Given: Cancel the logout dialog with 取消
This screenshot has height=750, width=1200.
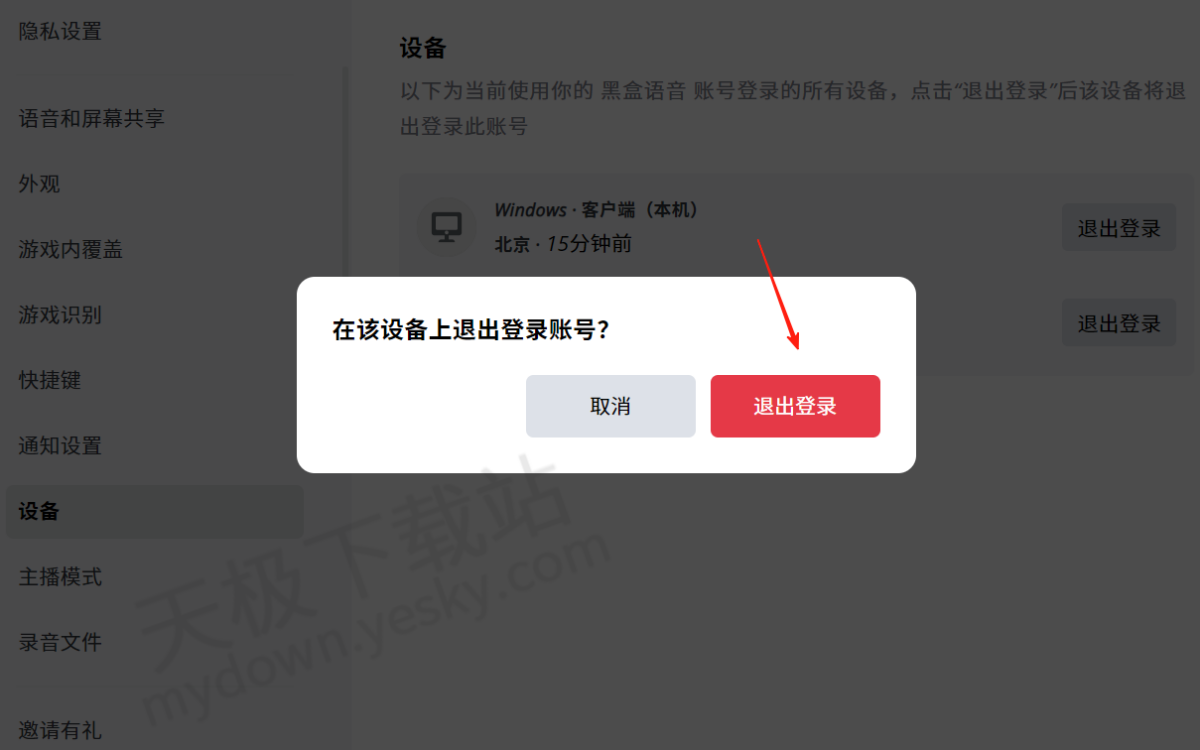Looking at the screenshot, I should click(x=610, y=406).
